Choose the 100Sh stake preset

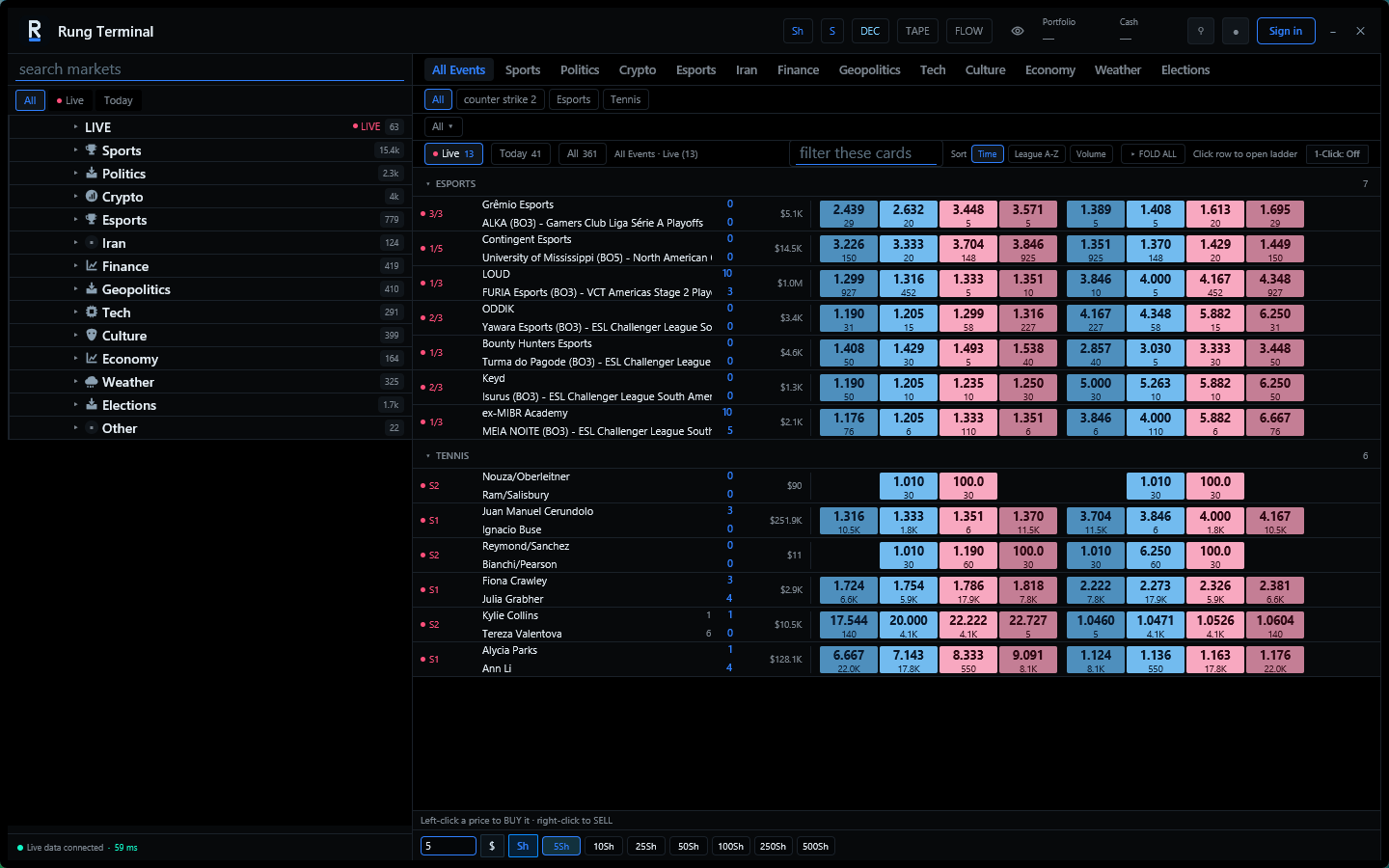(730, 846)
